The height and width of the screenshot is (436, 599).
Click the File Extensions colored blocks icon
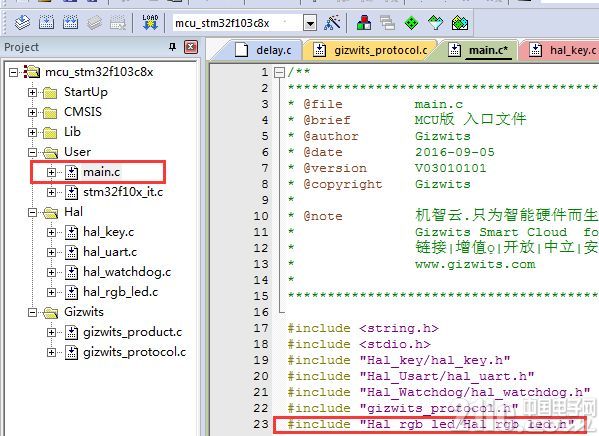[x=364, y=23]
